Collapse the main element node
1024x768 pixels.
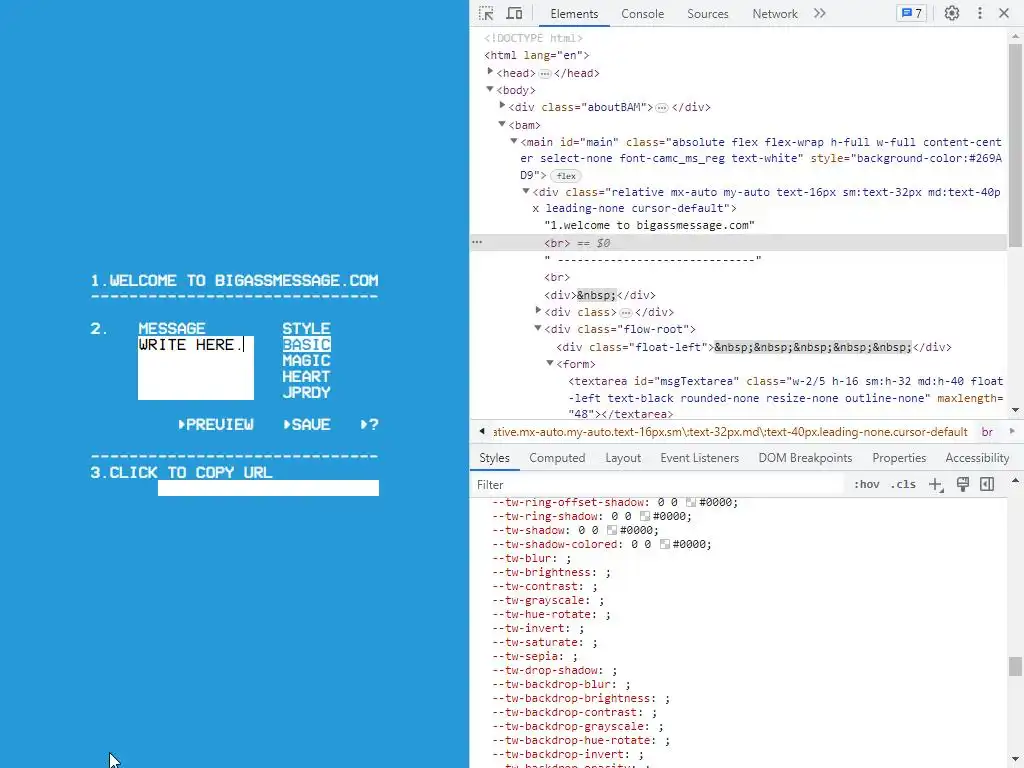pyautogui.click(x=514, y=141)
